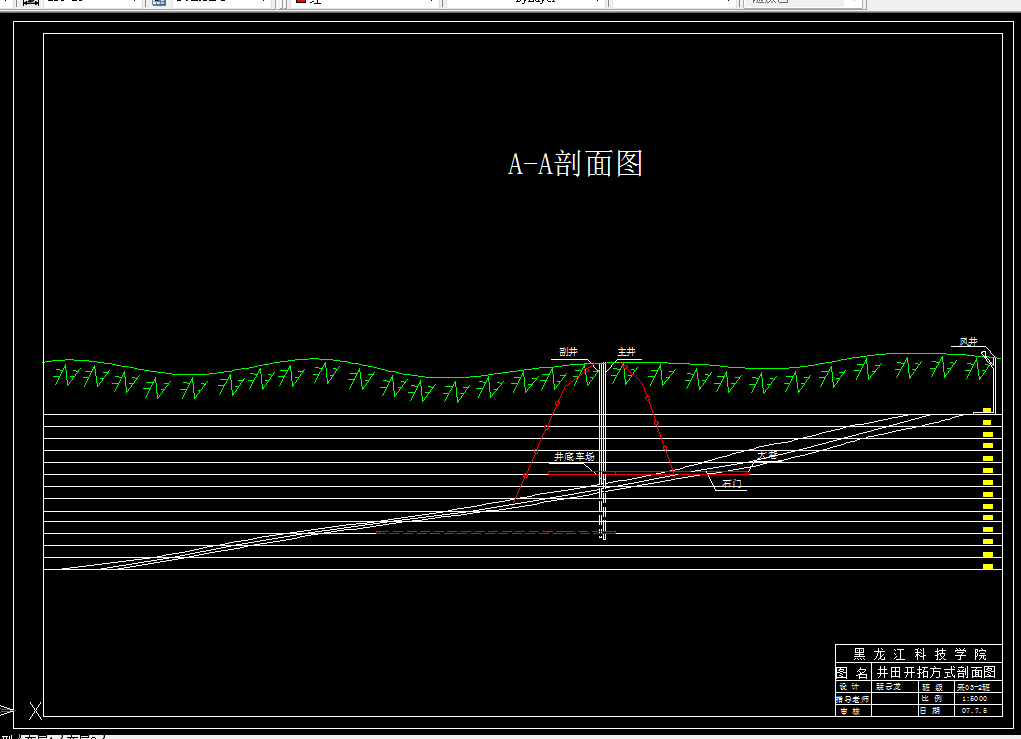Click the 指导老师 label cell
Image resolution: width=1021 pixels, height=739 pixels.
click(852, 699)
